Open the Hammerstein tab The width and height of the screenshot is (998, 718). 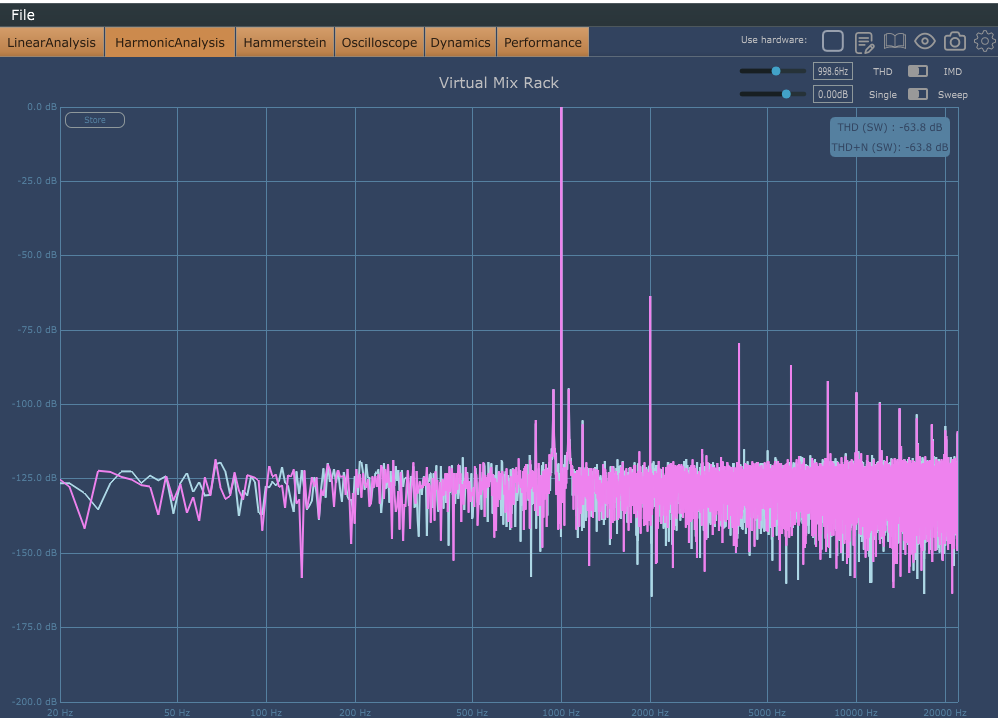click(x=285, y=42)
